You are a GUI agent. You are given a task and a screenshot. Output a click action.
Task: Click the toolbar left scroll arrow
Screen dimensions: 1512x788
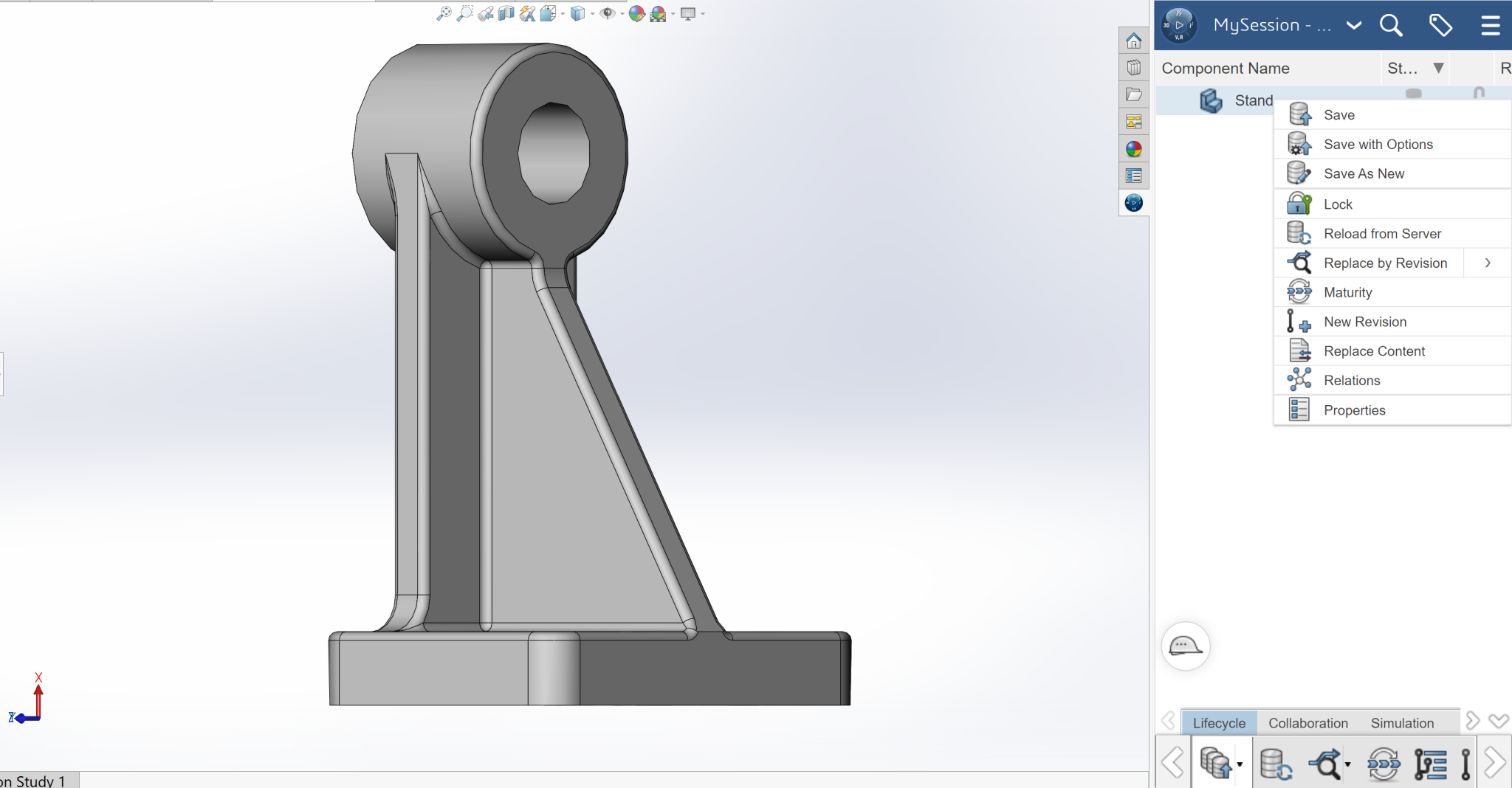[x=1172, y=762]
